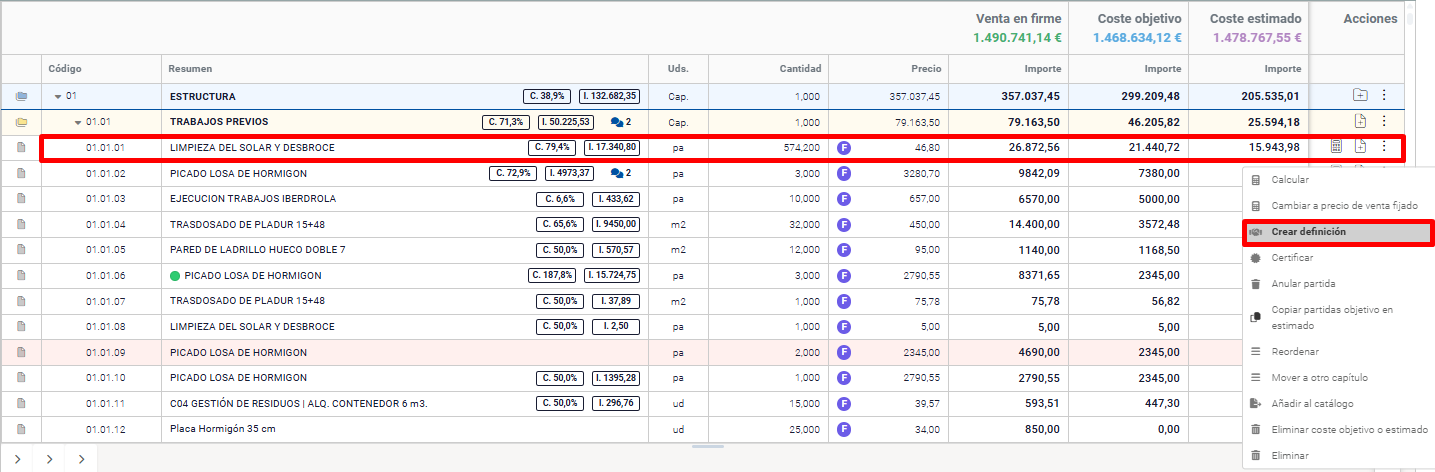Click the F price badge for EJECUCION TRABAJOS IBERDROLA
The image size is (1435, 472).
click(844, 199)
